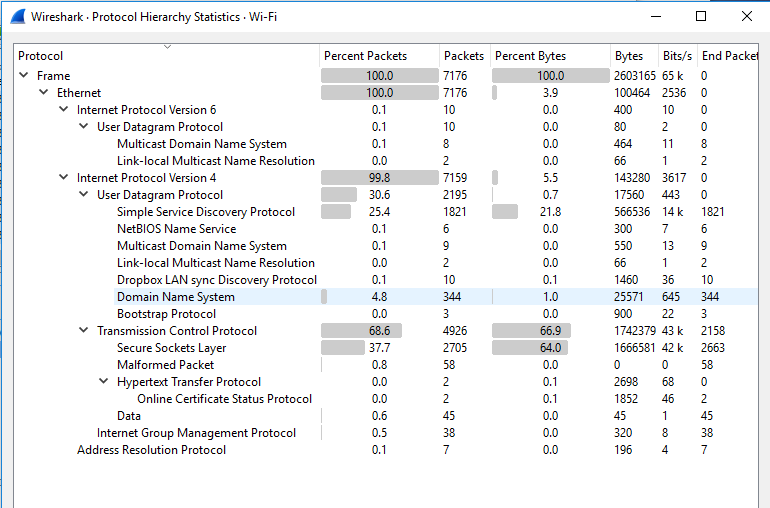Collapse the Frame tree node

(x=24, y=75)
